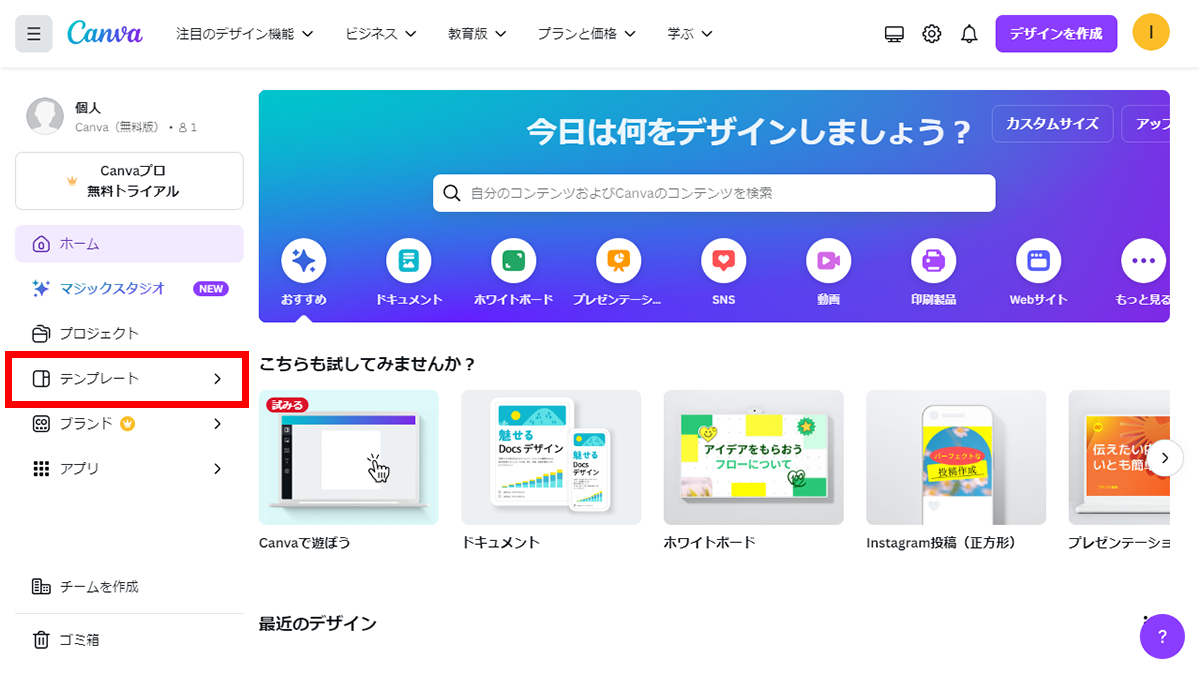Click the もっと見る ellipsis icon

click(x=1142, y=262)
